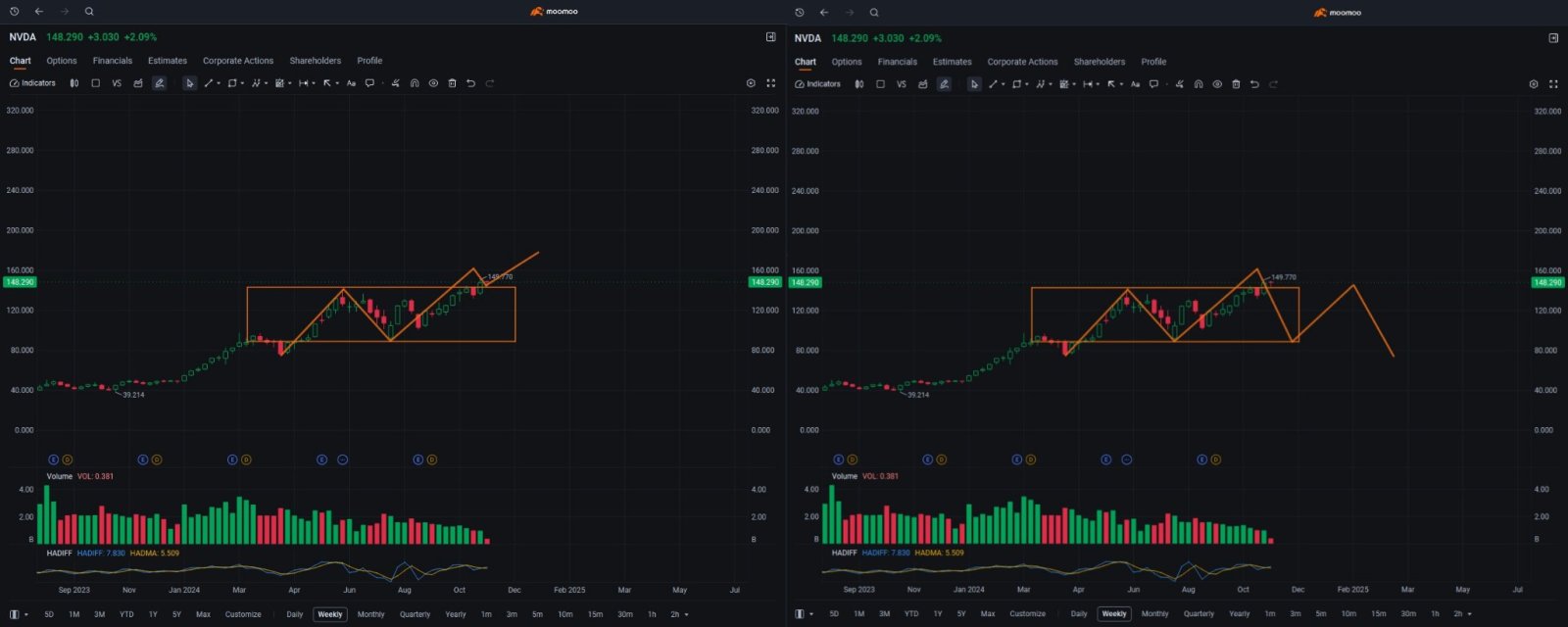Click the VS compare tool in left chart
This screenshot has height=627, width=1568.
117,83
